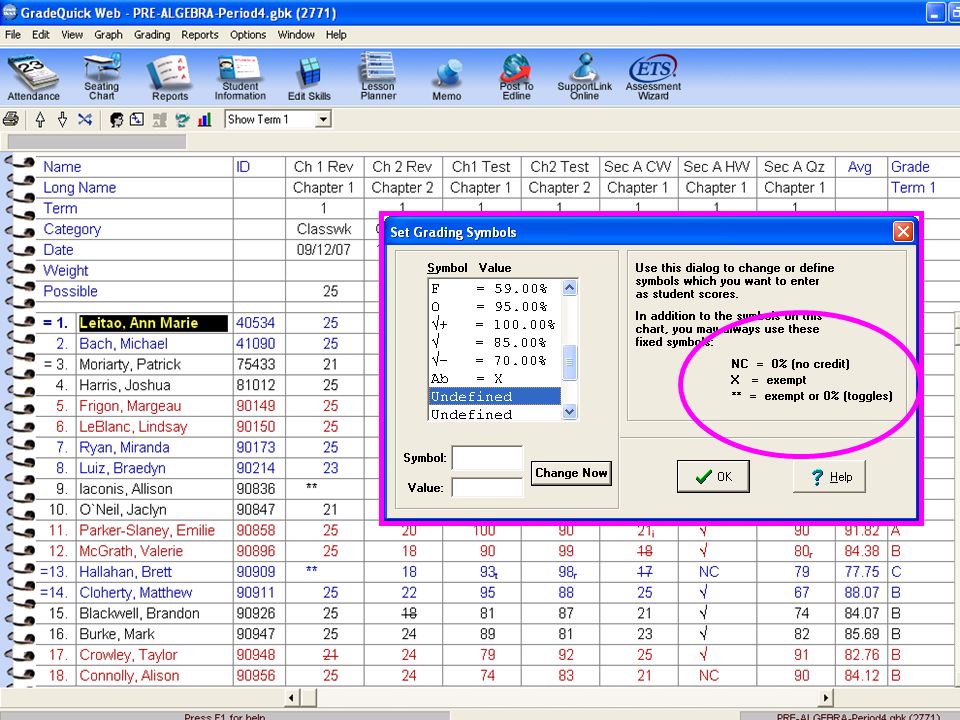Image resolution: width=960 pixels, height=720 pixels.
Task: Open the Memo pushpin tool
Action: click(446, 80)
